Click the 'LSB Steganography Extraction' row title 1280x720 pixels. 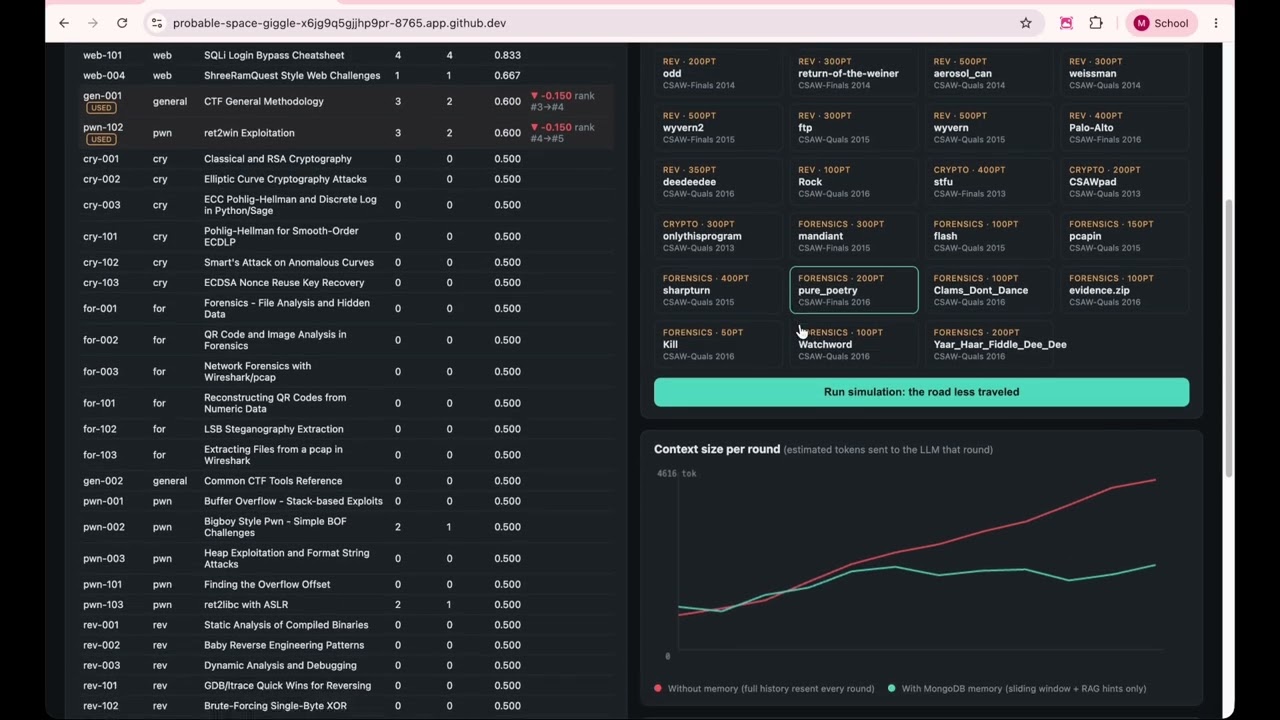pos(274,429)
